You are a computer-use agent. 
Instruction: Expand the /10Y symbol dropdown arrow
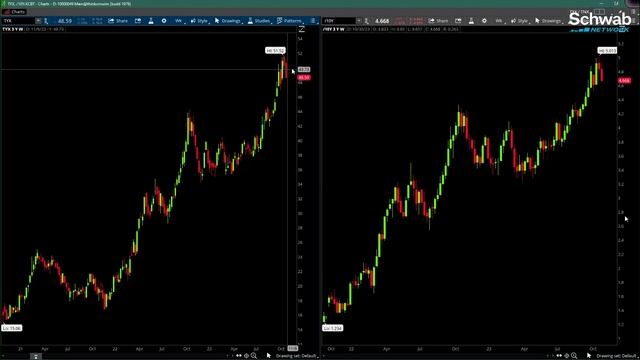click(x=359, y=21)
